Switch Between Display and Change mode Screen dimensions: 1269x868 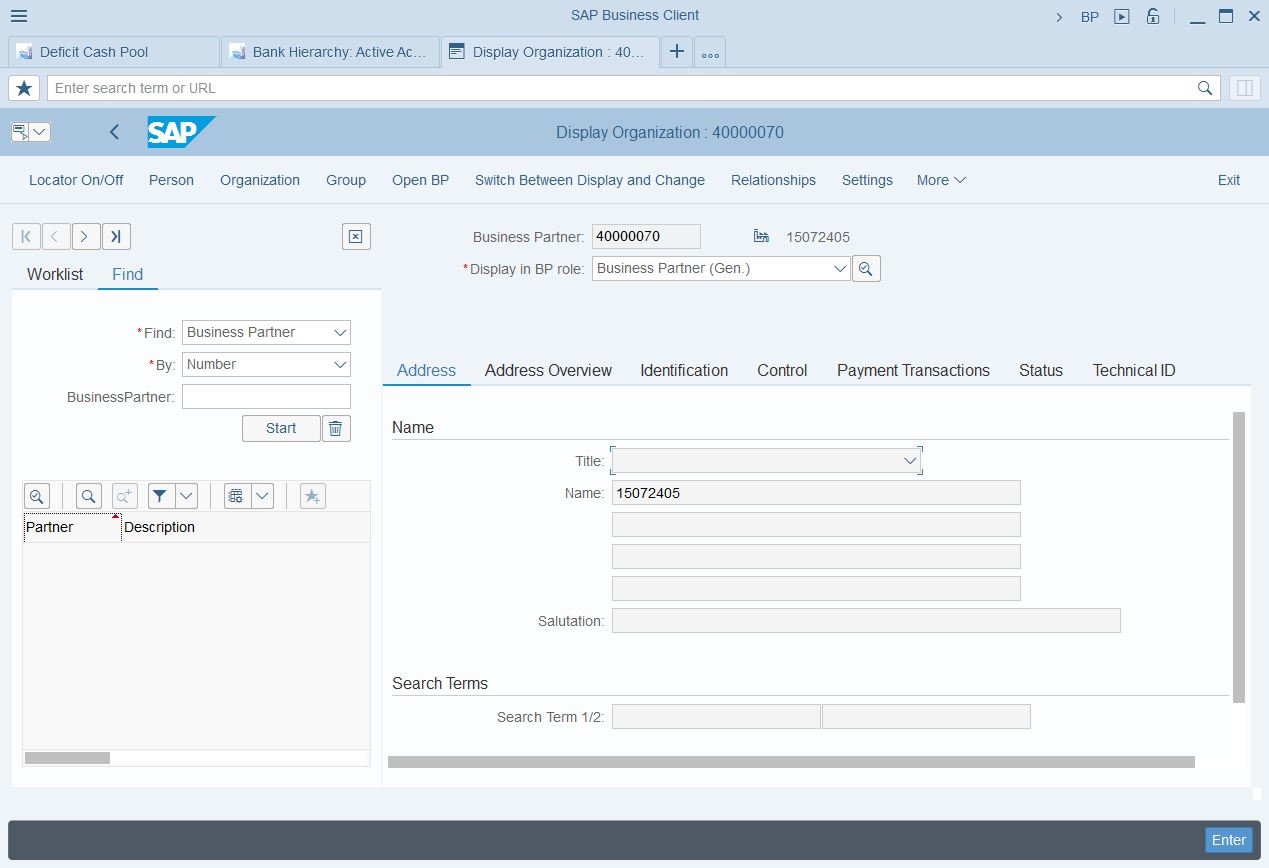590,180
